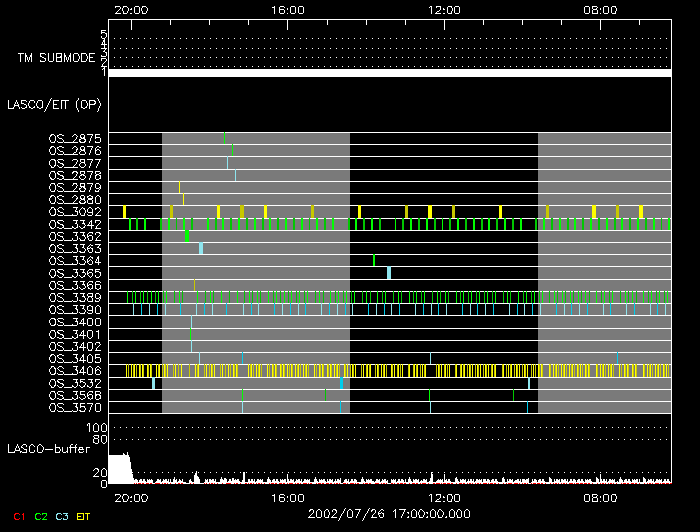Click the OS_3402 row label
Image resolution: width=700 pixels, height=532 pixels.
[x=75, y=346]
